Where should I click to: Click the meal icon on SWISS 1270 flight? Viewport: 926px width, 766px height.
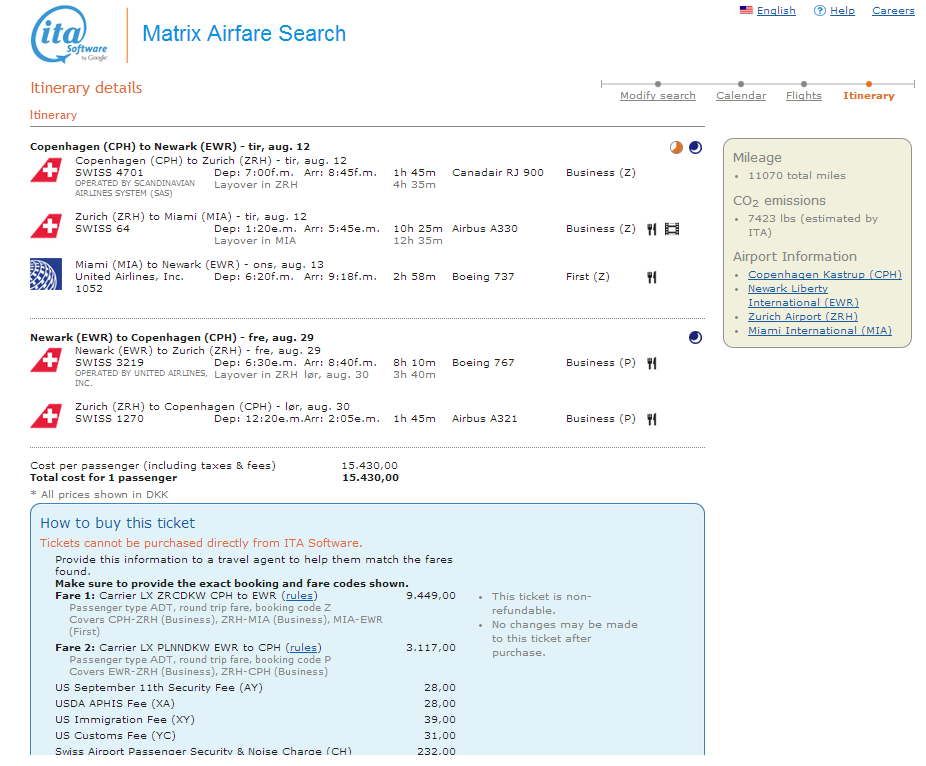651,419
